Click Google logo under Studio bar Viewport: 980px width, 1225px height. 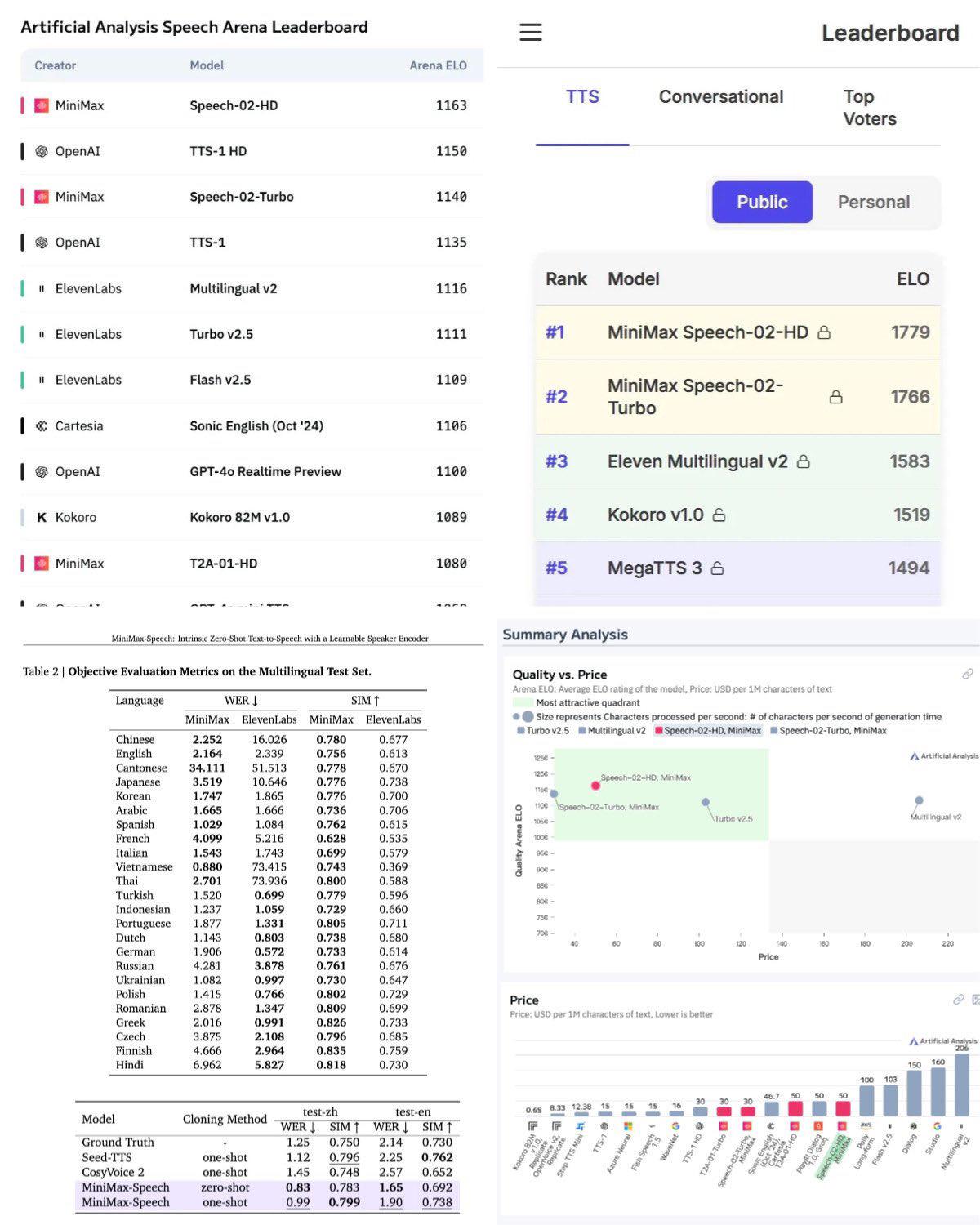tap(937, 1126)
